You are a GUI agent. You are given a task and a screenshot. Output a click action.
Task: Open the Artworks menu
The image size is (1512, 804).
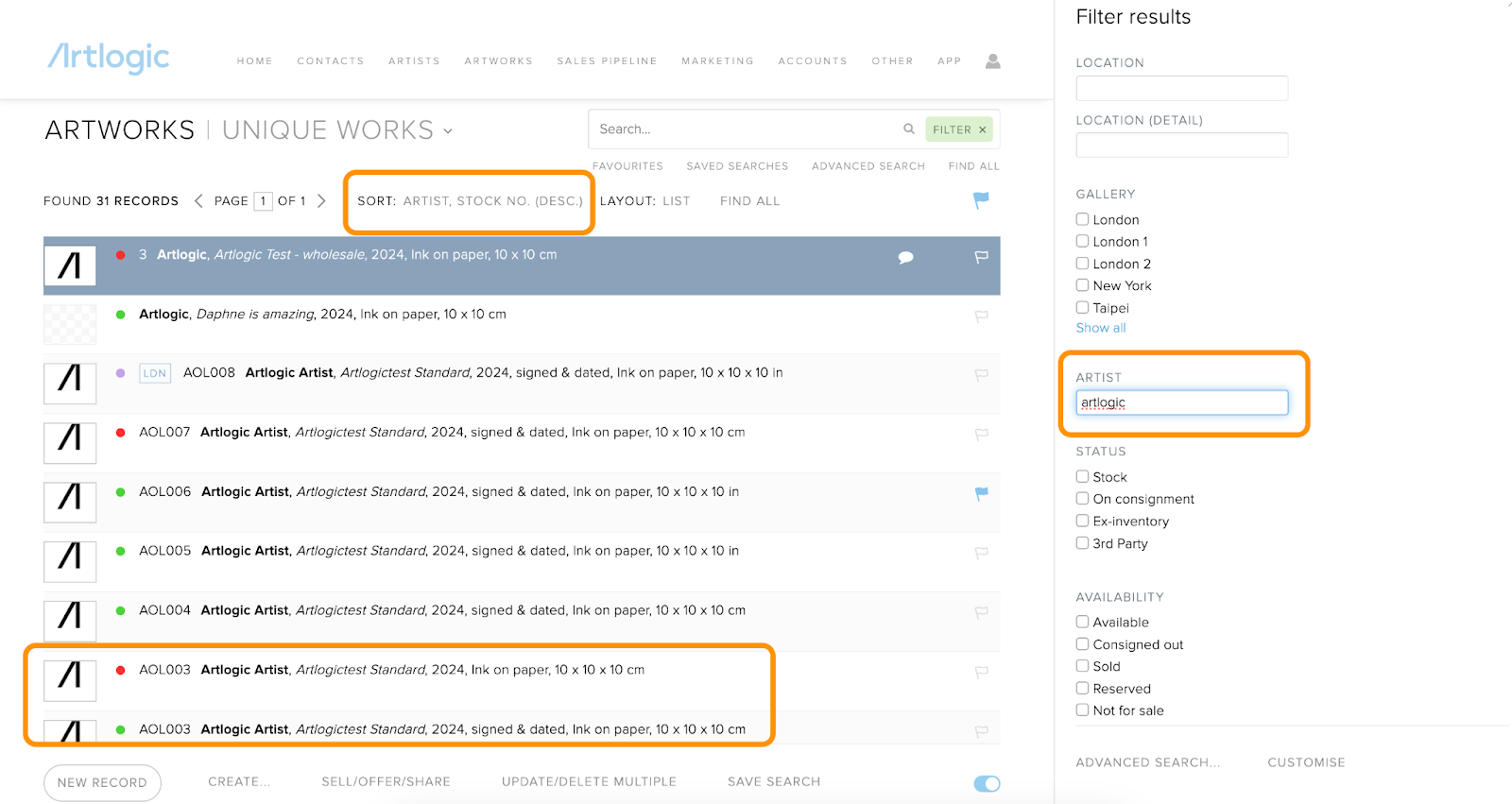[x=498, y=61]
